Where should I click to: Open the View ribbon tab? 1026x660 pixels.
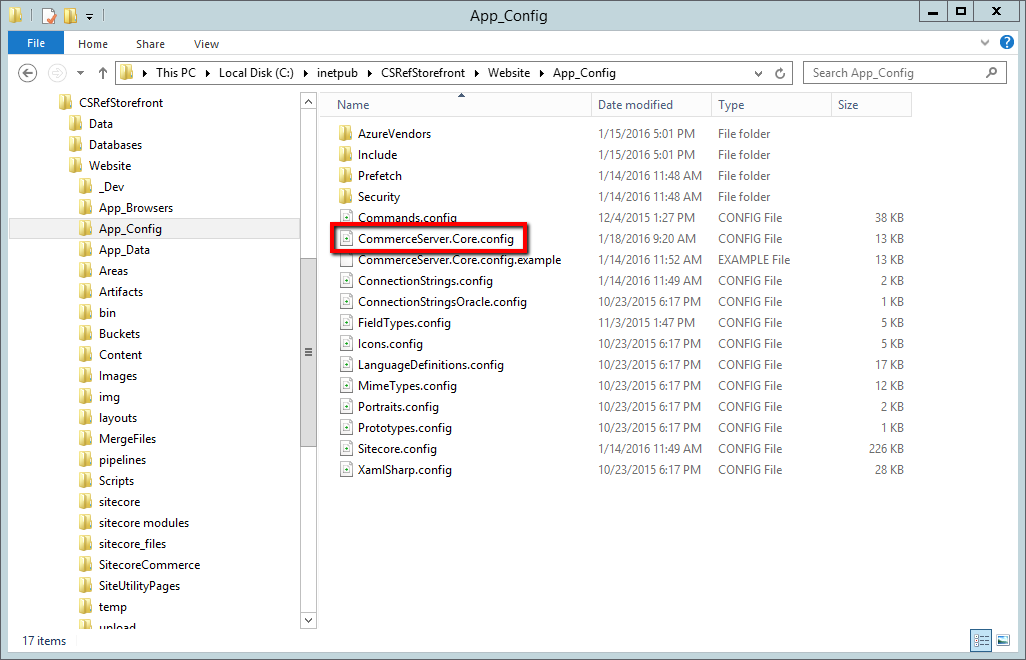(x=206, y=44)
